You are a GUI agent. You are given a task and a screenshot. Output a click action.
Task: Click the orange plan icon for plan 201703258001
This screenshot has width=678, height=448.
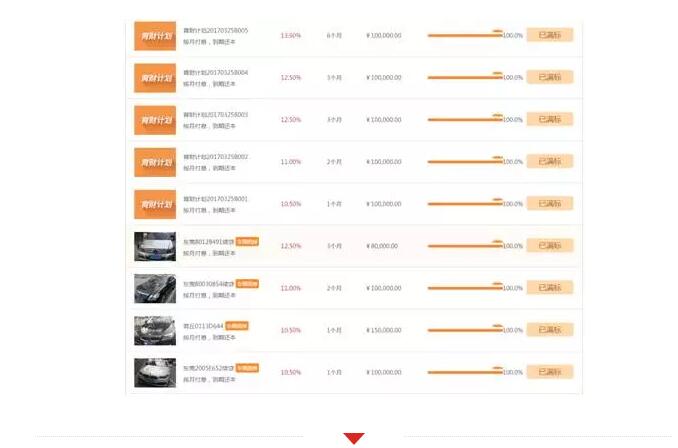point(155,204)
